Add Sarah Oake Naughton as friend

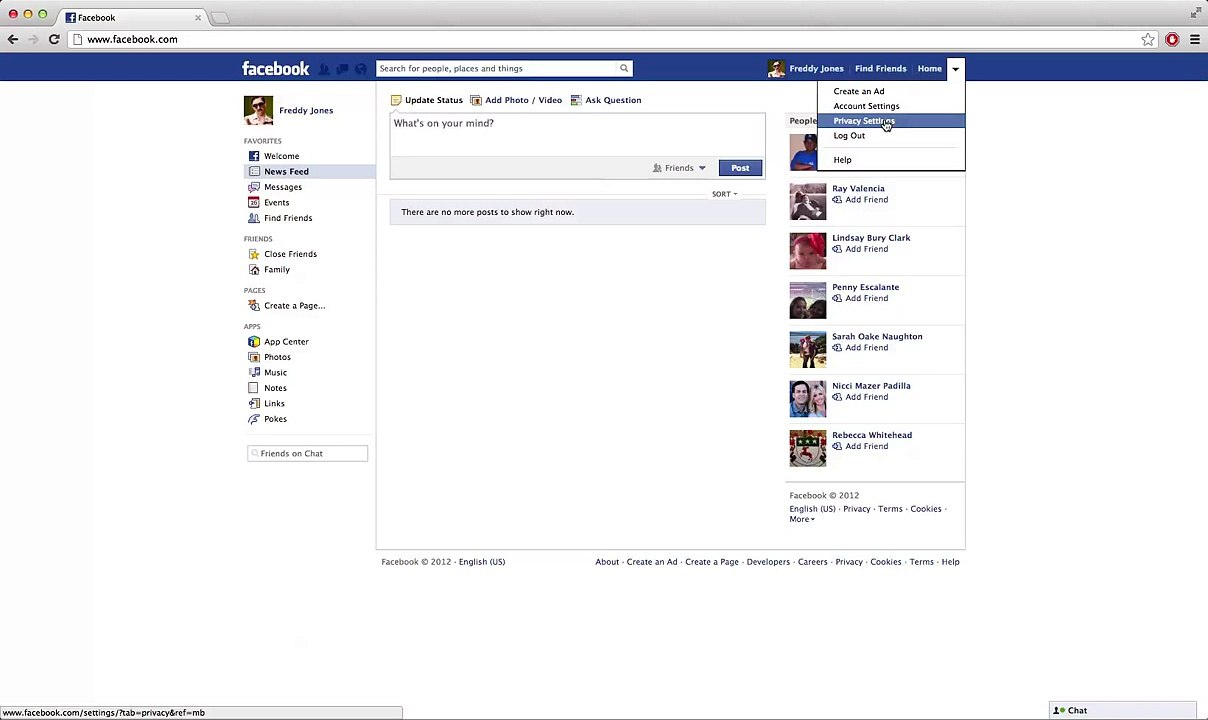point(860,348)
